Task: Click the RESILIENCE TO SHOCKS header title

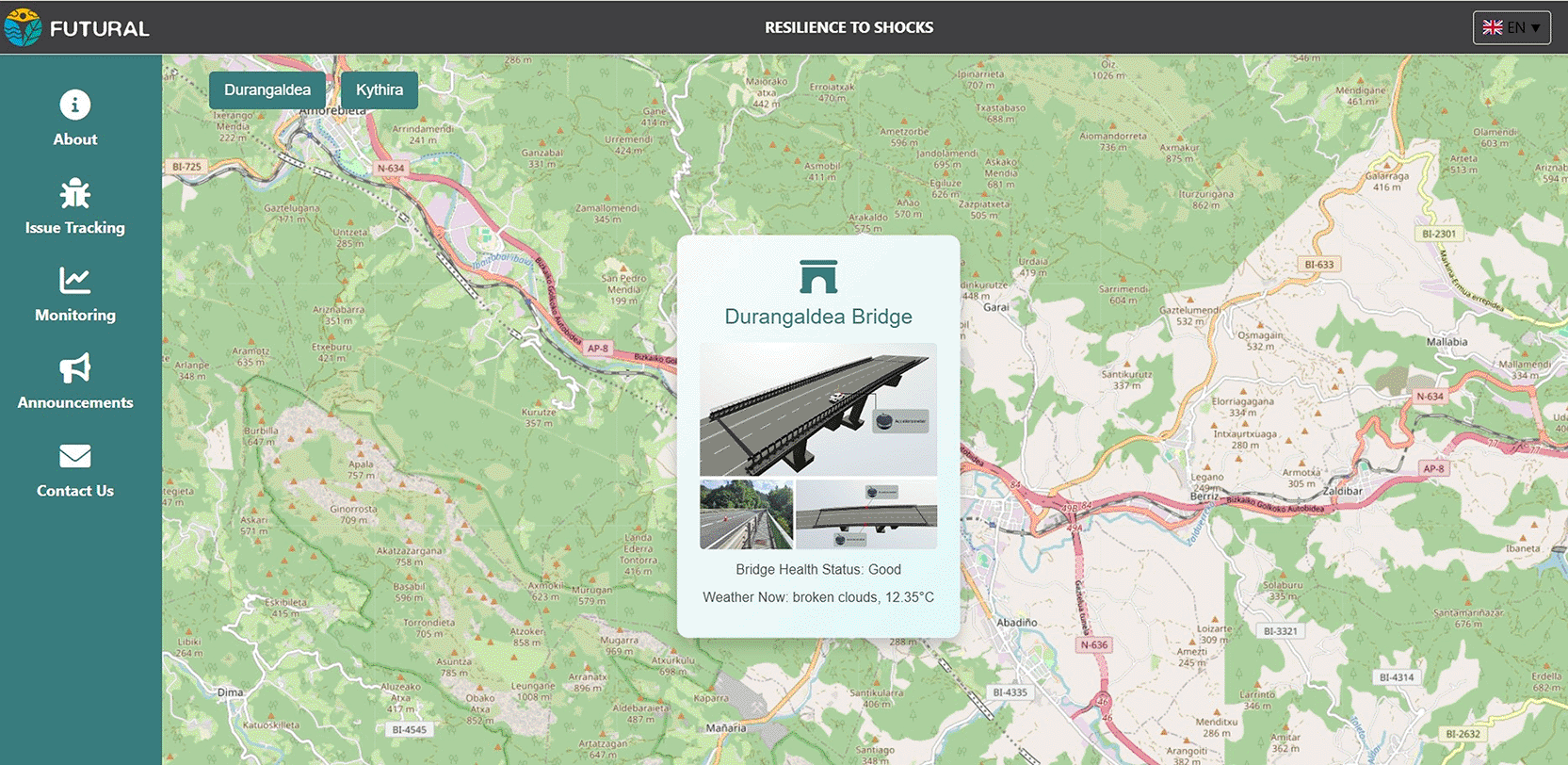Action: [849, 27]
